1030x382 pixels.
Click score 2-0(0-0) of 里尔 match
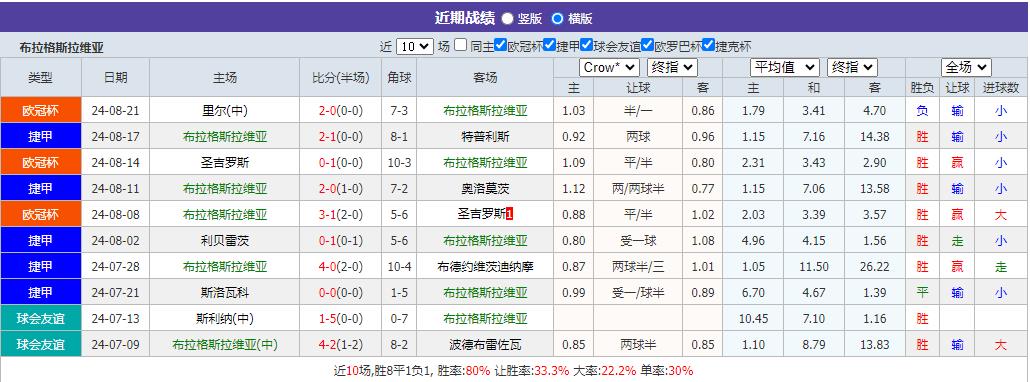coord(340,111)
